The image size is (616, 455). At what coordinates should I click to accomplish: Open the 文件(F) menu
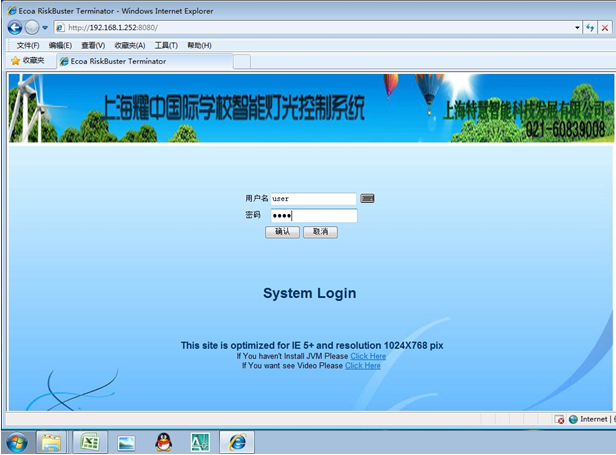click(x=28, y=45)
